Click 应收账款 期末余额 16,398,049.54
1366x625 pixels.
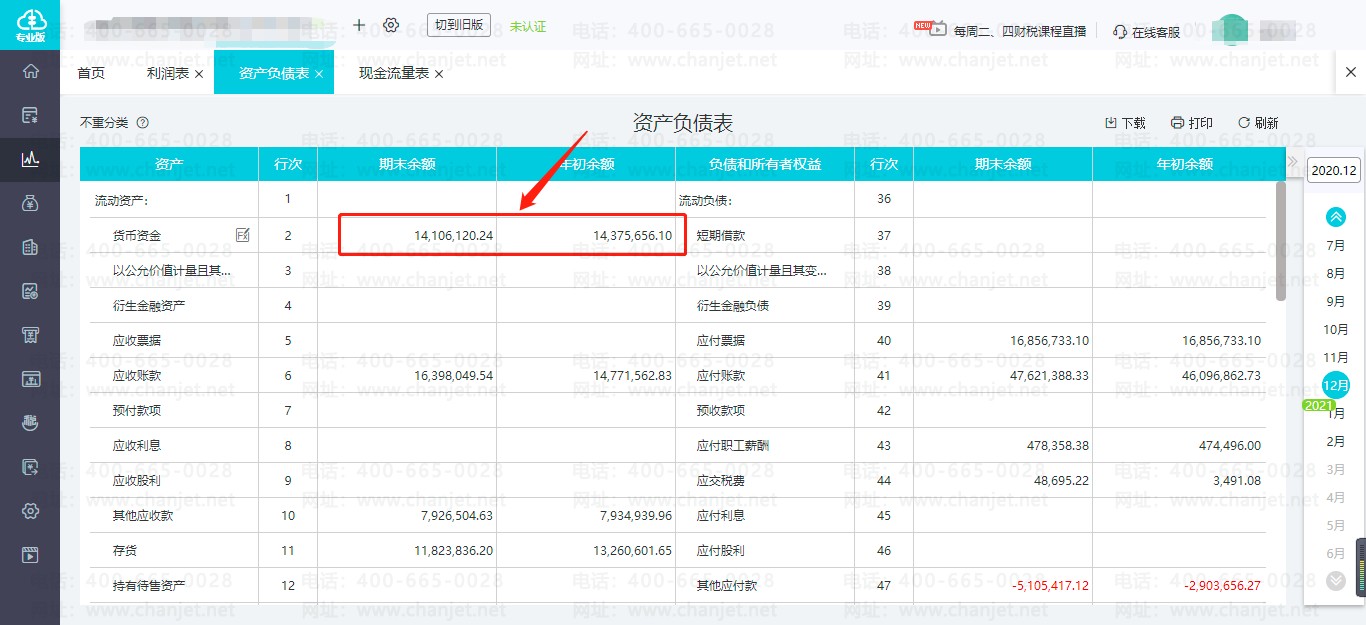[454, 375]
